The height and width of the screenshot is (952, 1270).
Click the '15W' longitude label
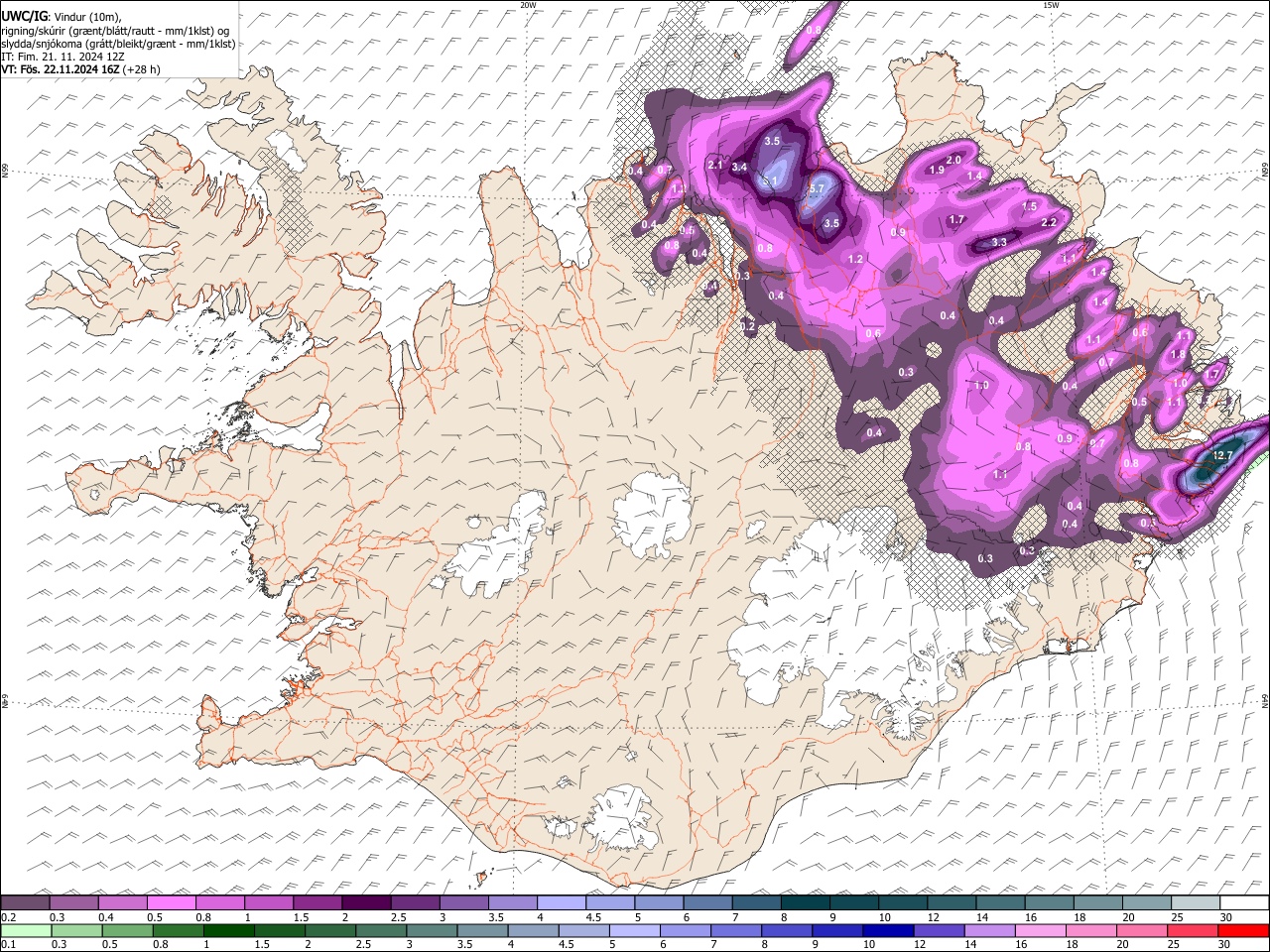tap(1051, 5)
